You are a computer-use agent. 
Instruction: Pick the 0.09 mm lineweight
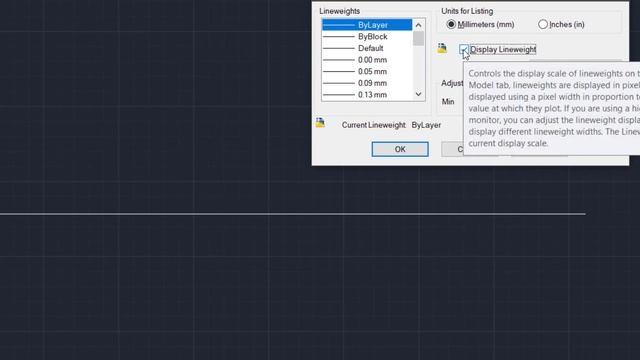pyautogui.click(x=367, y=83)
